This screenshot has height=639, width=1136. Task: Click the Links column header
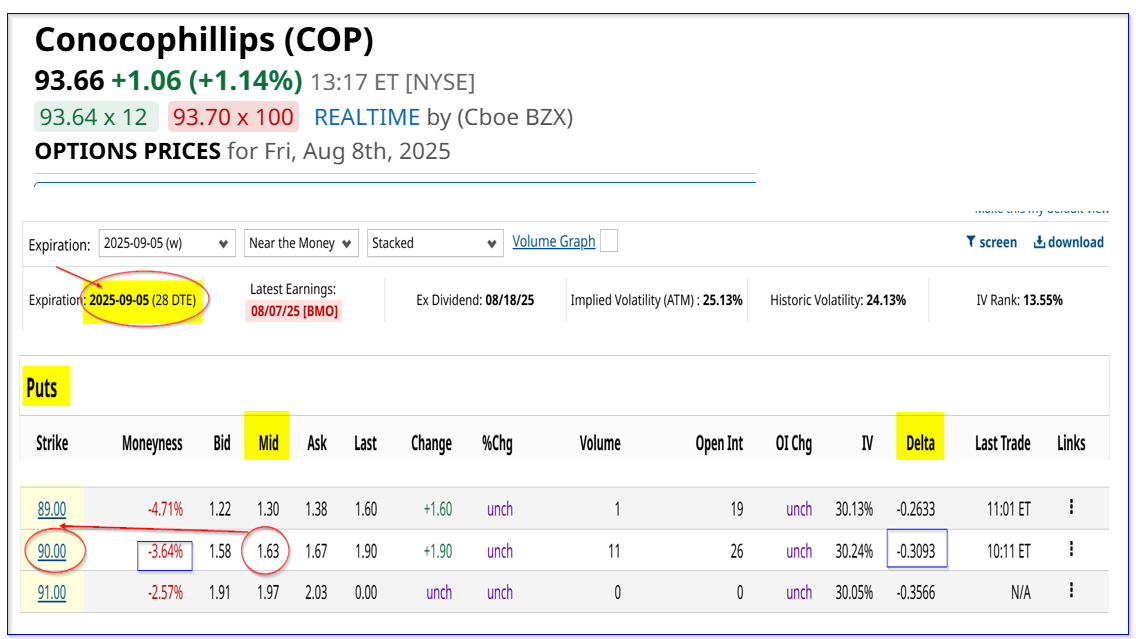(x=1071, y=443)
